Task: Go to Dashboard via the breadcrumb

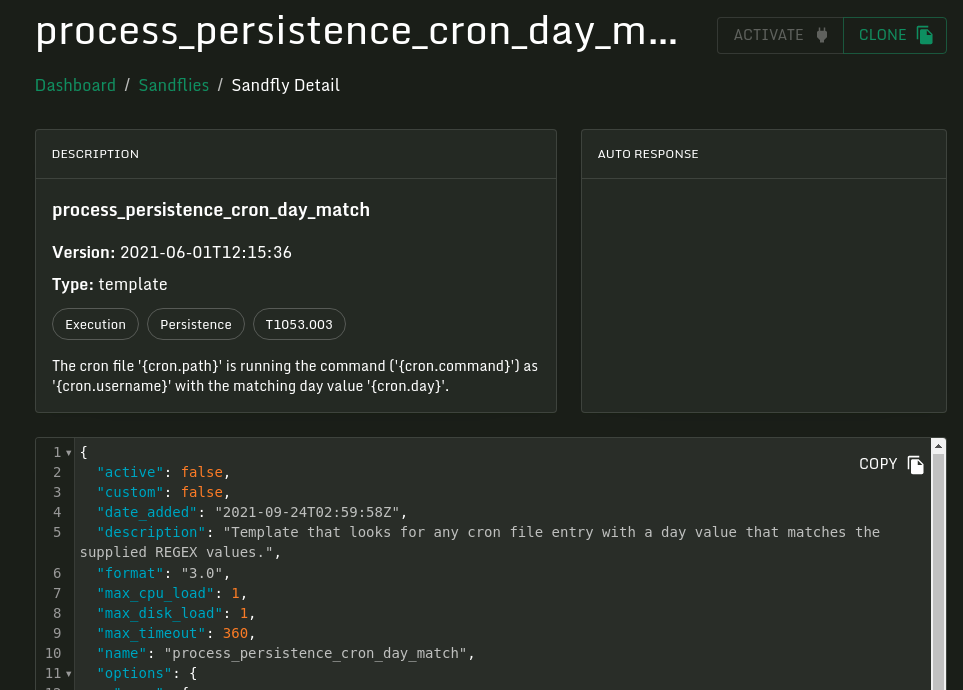Action: pyautogui.click(x=75, y=85)
